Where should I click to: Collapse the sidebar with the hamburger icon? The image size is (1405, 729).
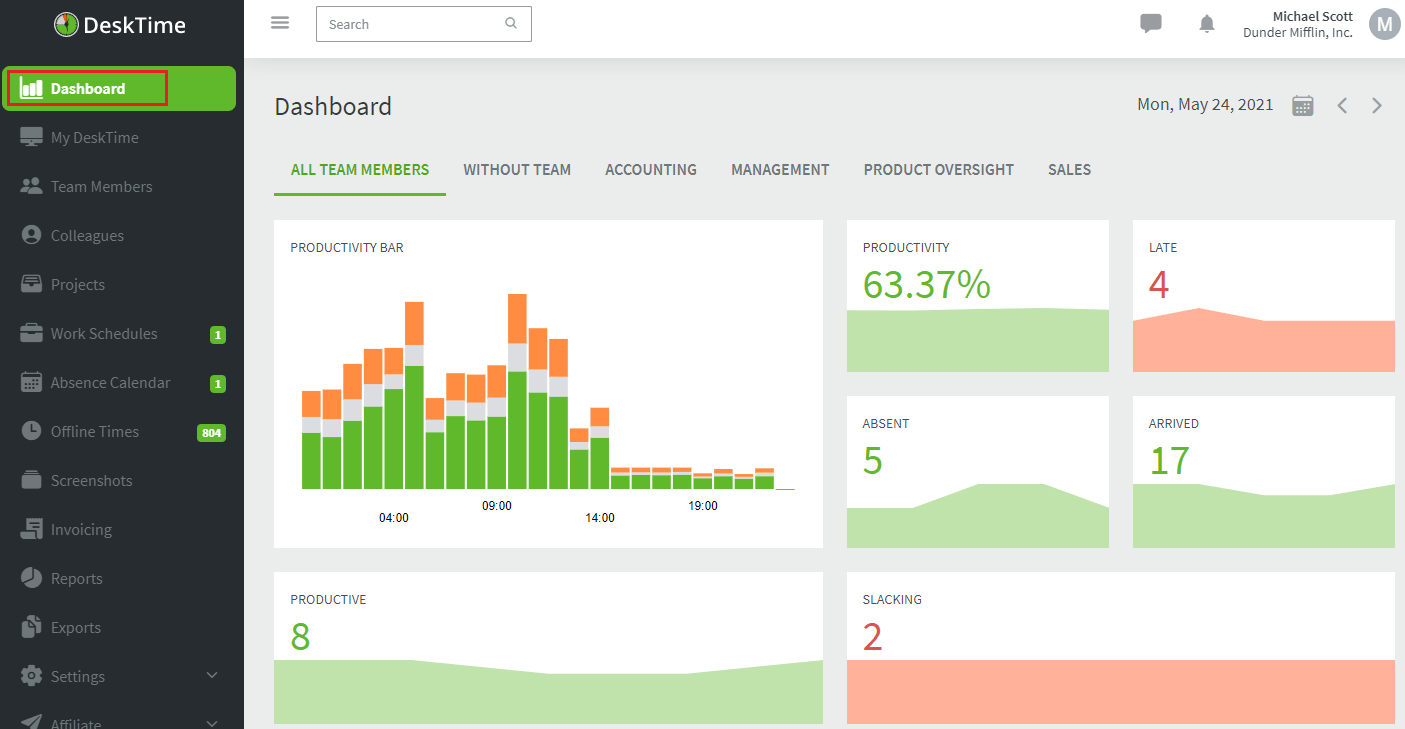pos(280,22)
